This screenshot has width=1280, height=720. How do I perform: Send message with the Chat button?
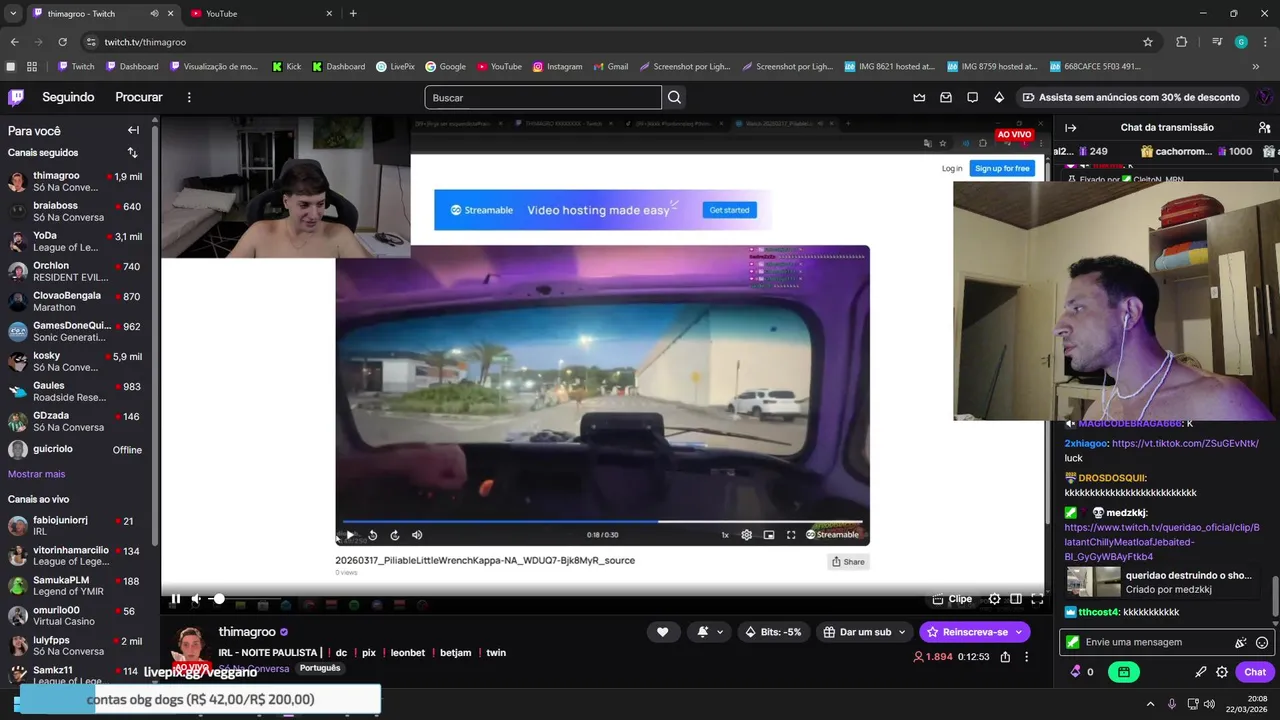(x=1255, y=672)
